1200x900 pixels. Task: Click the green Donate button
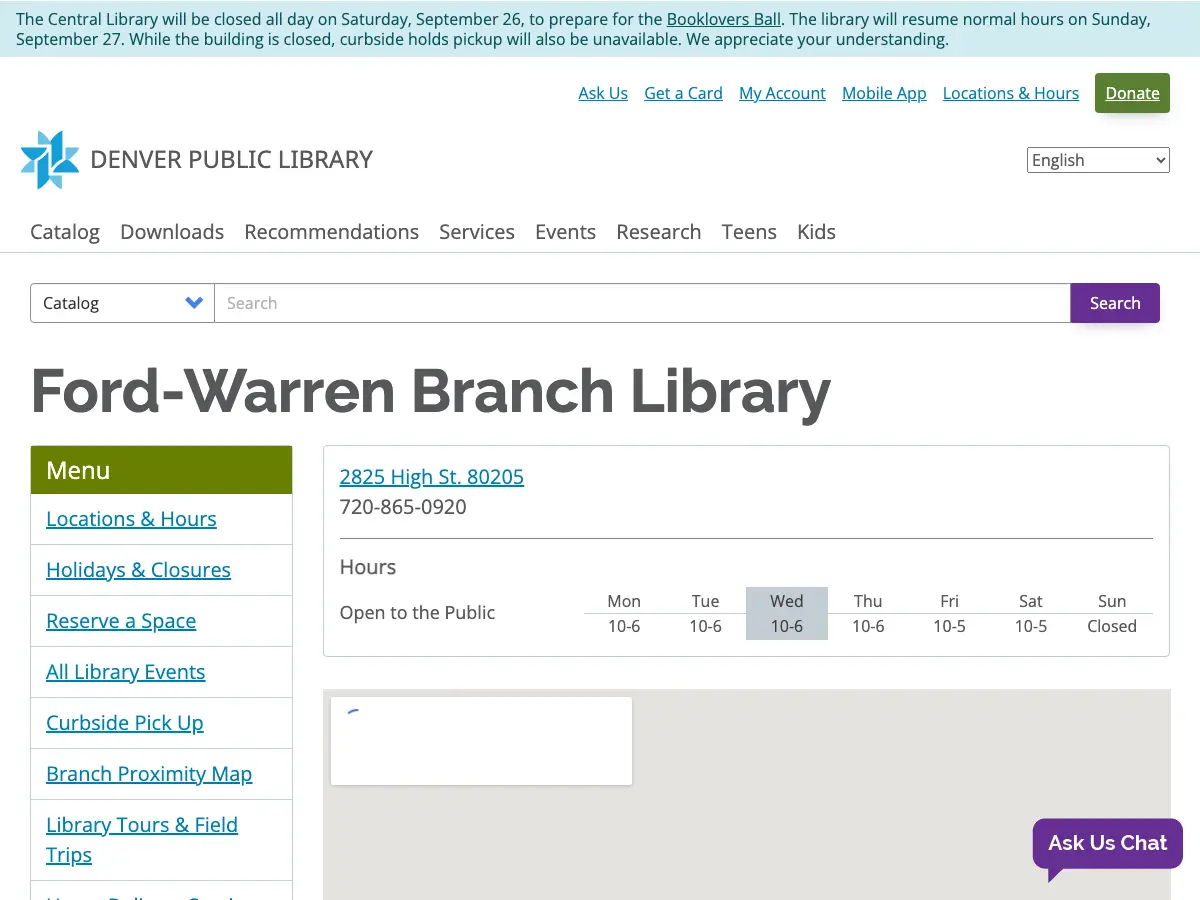point(1132,93)
